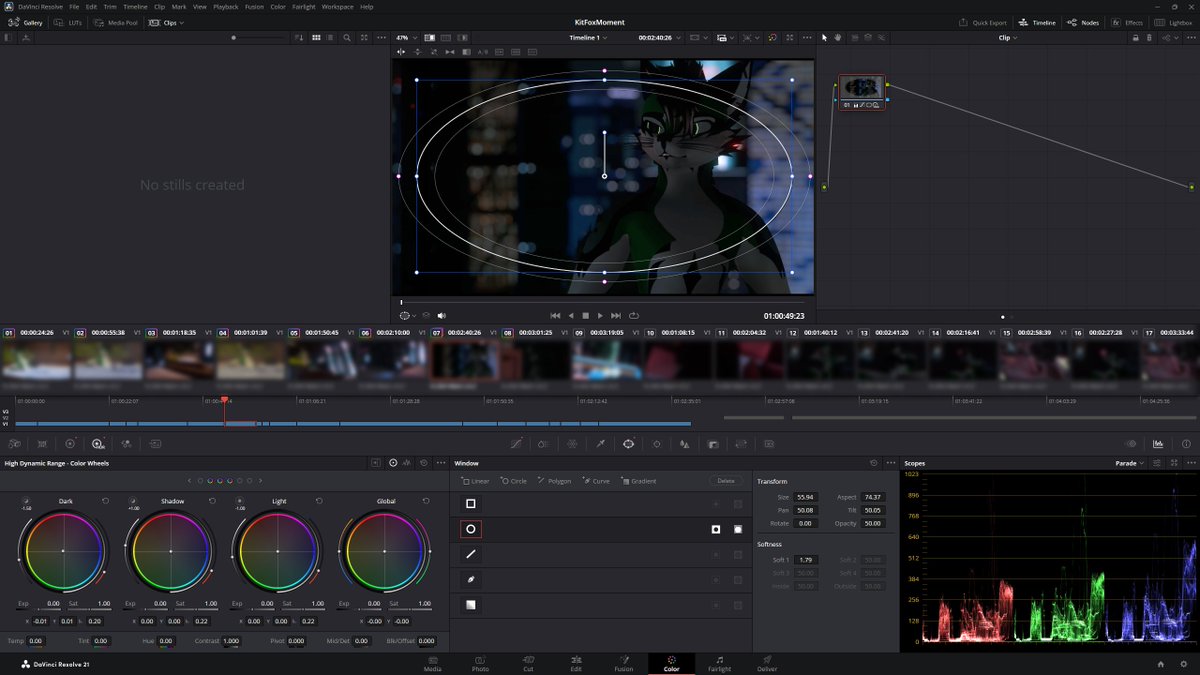The width and height of the screenshot is (1200, 675).
Task: Toggle the Gallery panel
Action: pos(26,22)
